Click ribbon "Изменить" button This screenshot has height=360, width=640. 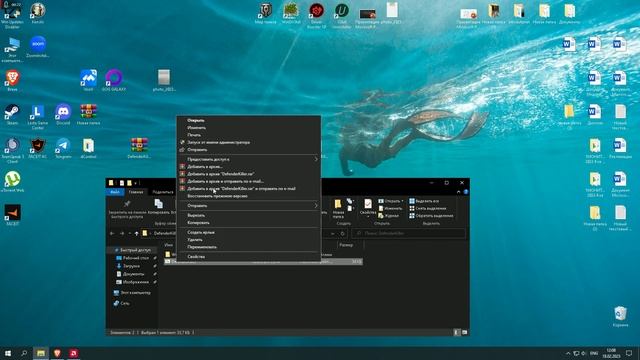[x=390, y=209]
